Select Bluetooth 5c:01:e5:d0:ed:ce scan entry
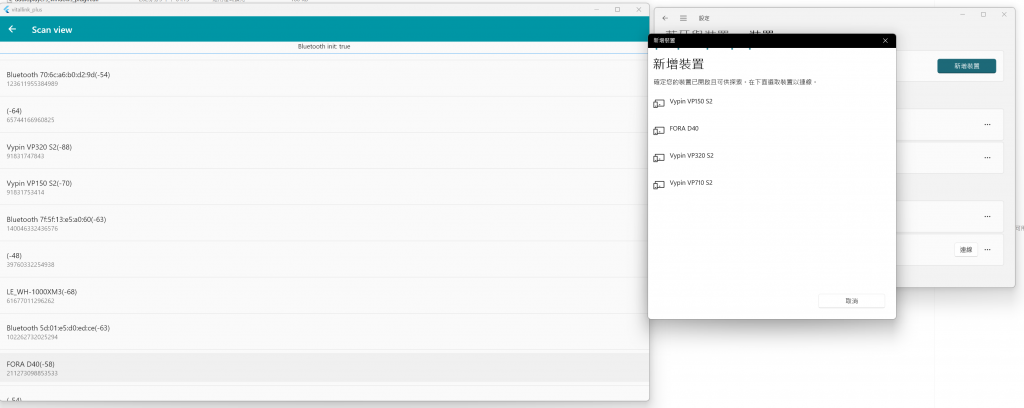The image size is (1024, 408). tap(325, 332)
